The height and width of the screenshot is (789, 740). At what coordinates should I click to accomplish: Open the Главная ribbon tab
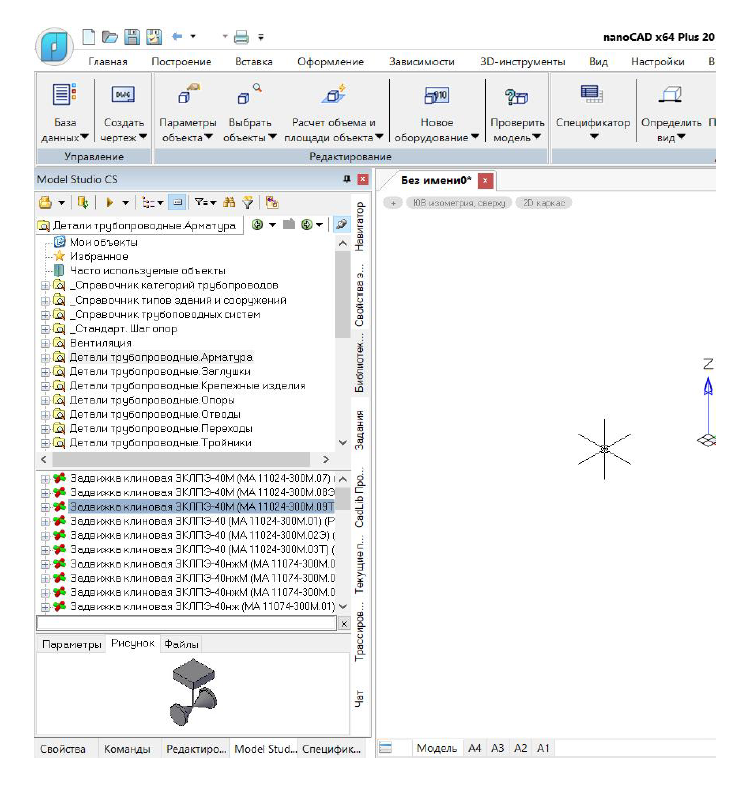point(108,61)
